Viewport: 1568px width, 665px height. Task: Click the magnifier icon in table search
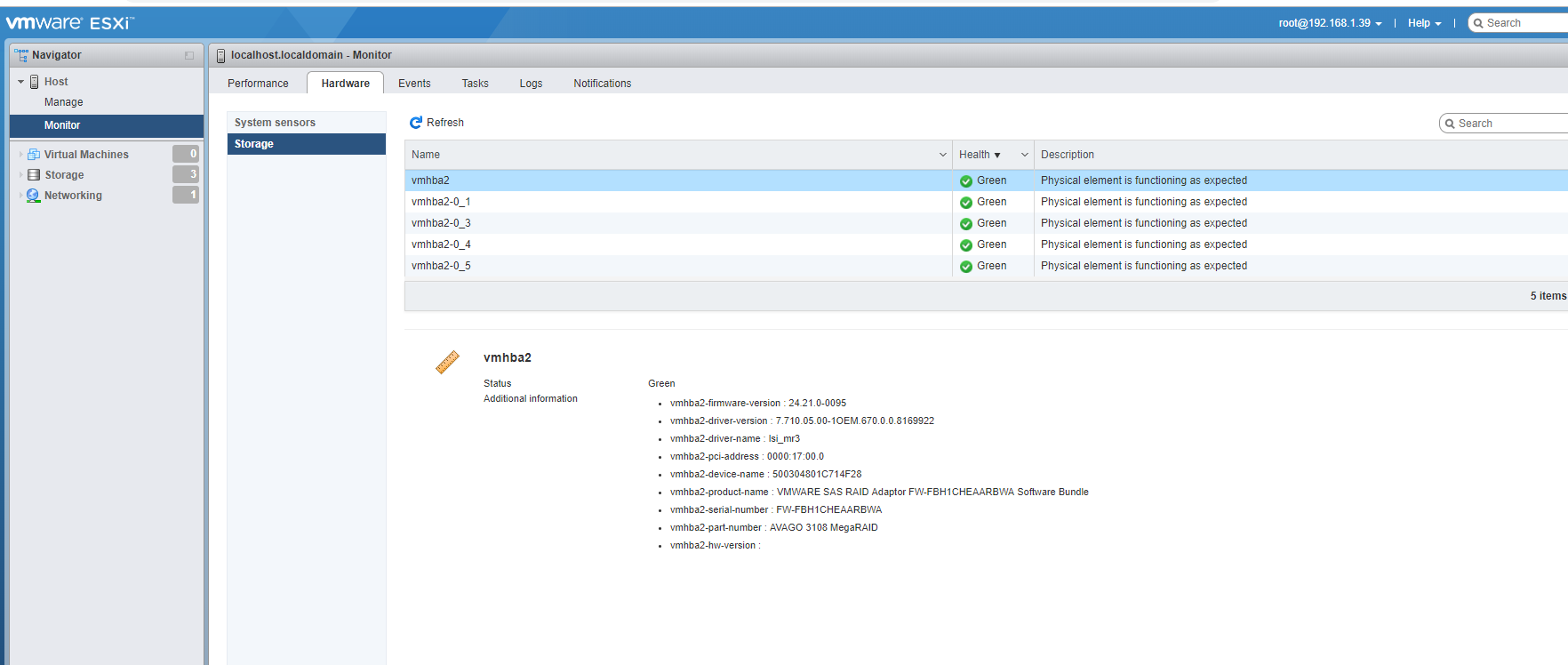[x=1450, y=124]
